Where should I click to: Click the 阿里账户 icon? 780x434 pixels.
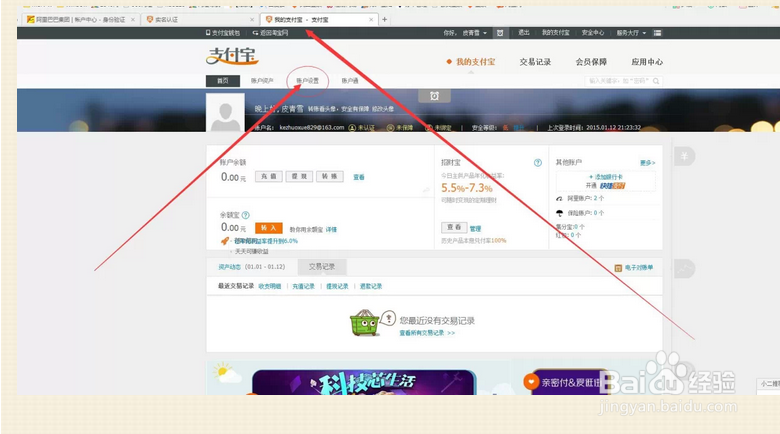(x=559, y=198)
